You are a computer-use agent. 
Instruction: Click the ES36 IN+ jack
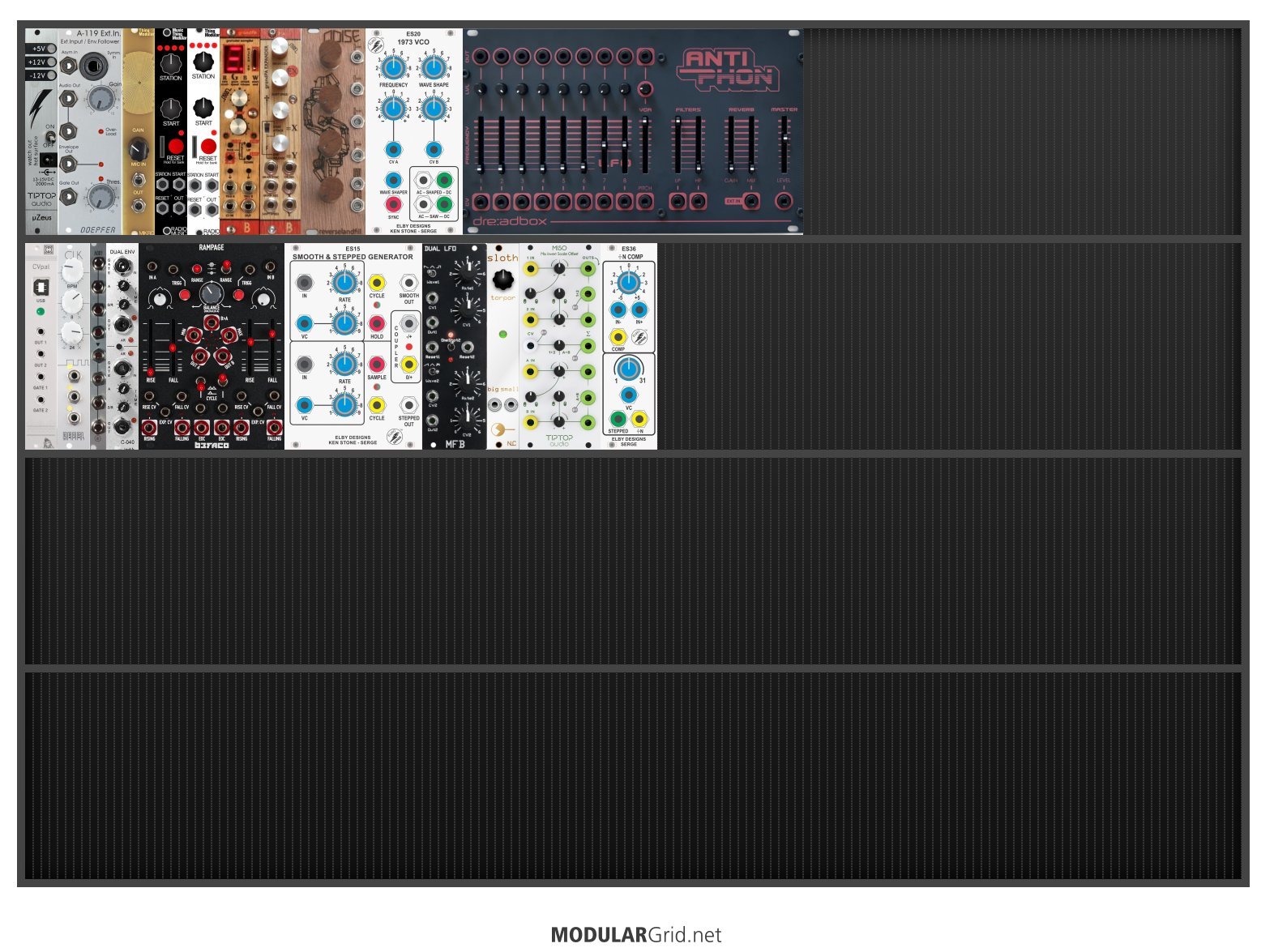coord(639,310)
